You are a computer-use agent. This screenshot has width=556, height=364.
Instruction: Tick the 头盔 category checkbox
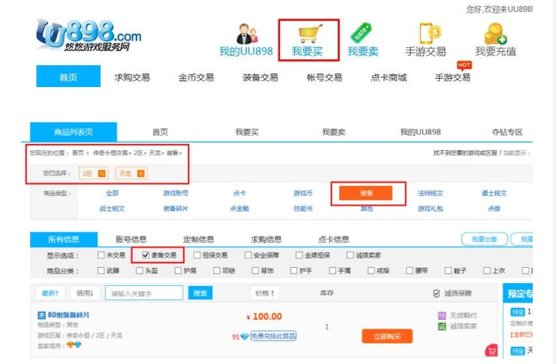(x=139, y=271)
